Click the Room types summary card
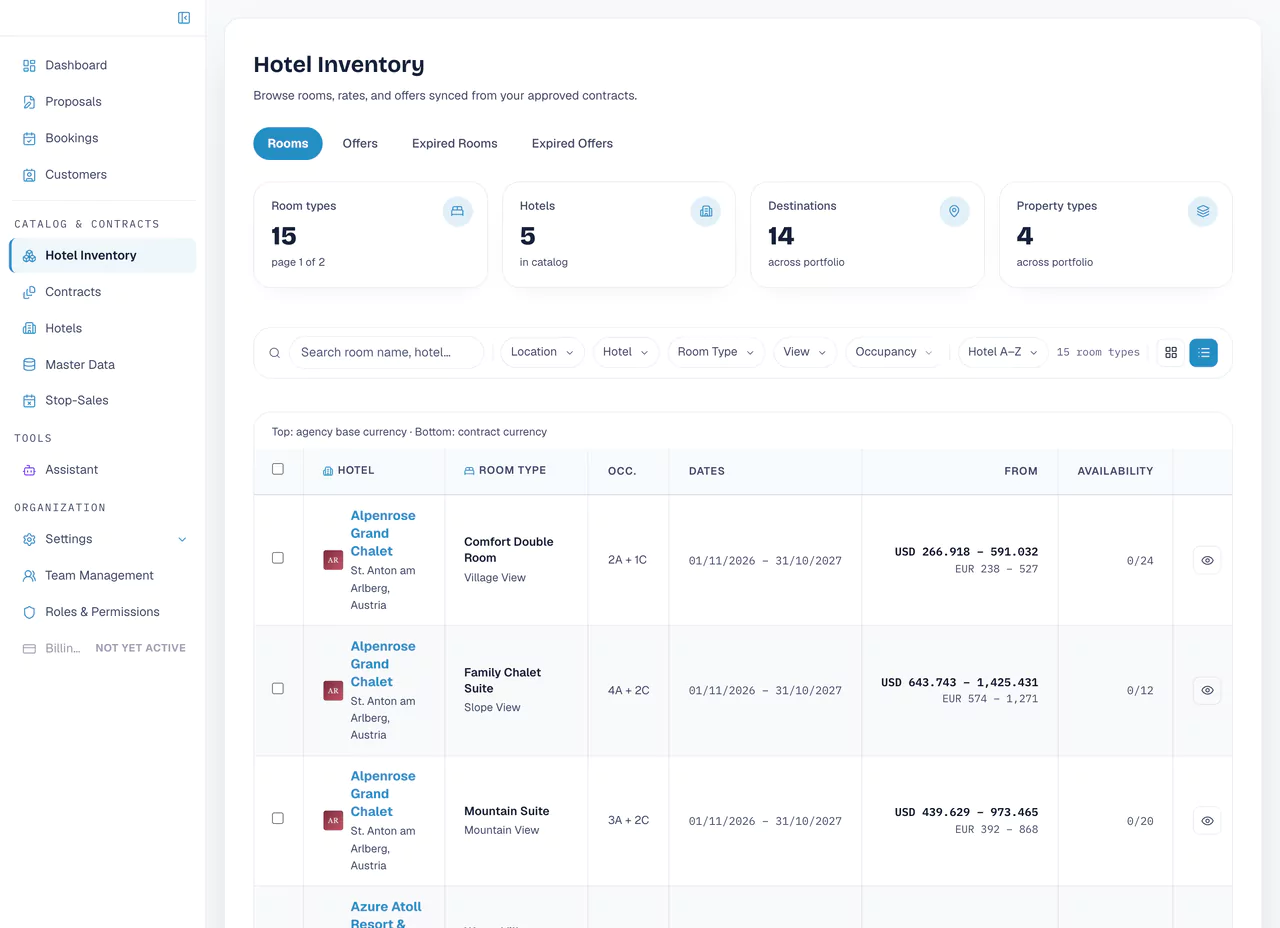The width and height of the screenshot is (1280, 928). point(370,235)
